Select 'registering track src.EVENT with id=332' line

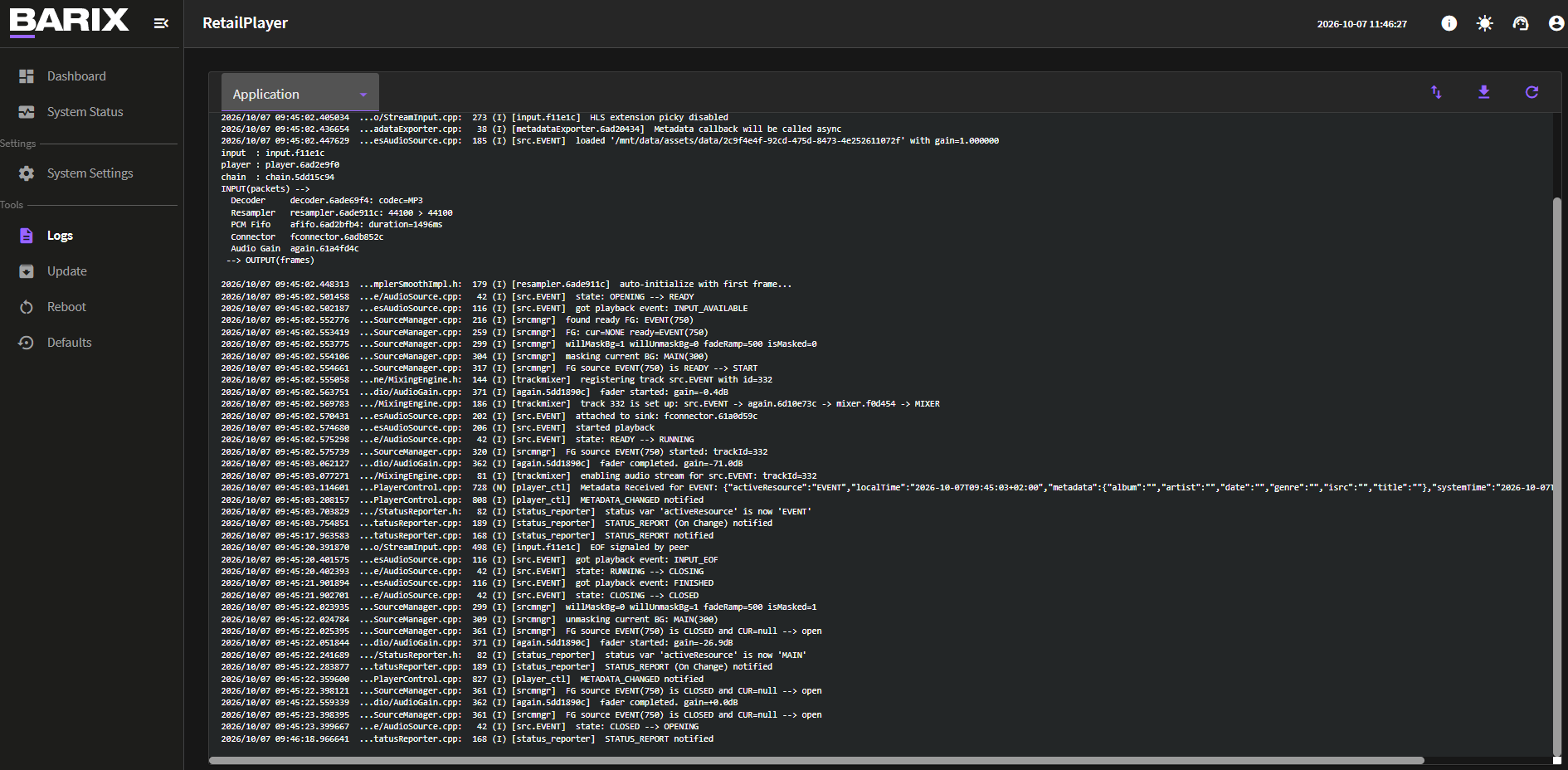496,380
